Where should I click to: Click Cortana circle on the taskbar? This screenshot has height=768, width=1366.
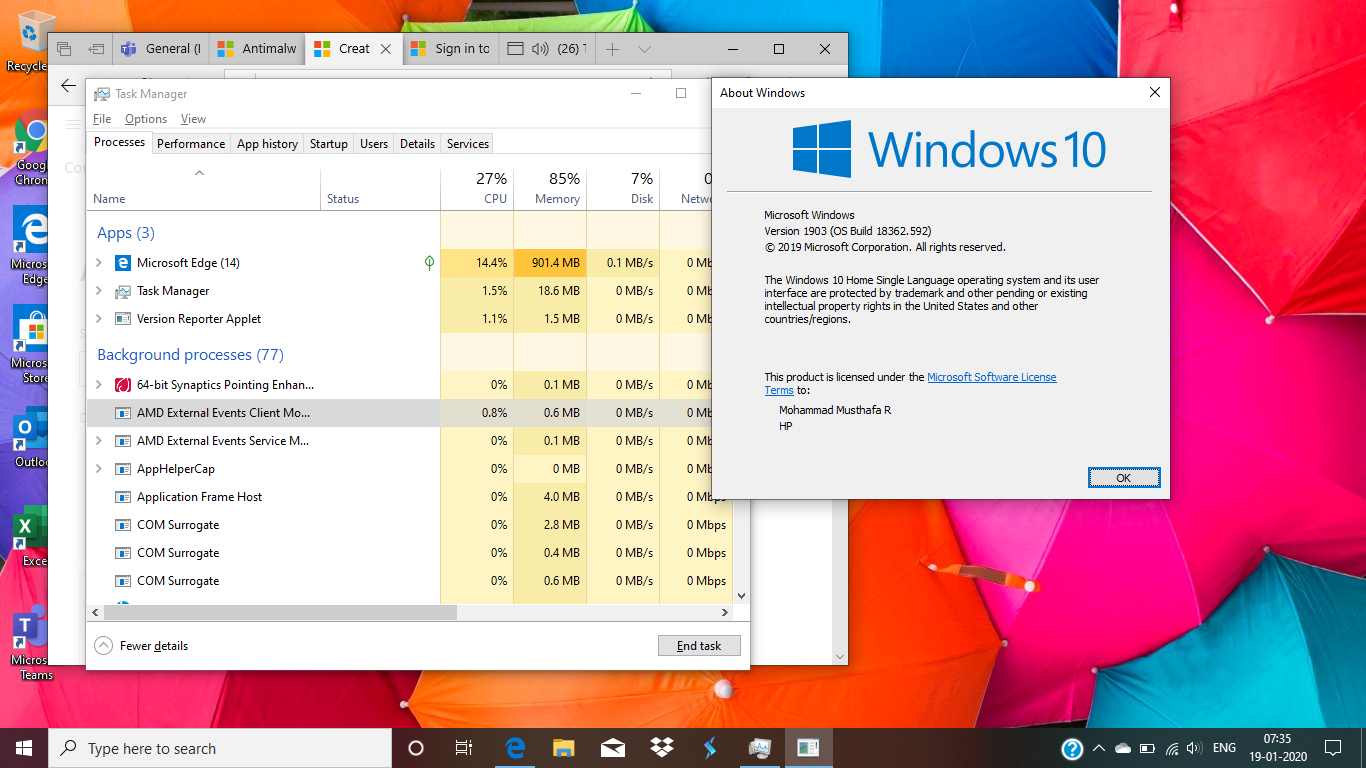click(416, 748)
